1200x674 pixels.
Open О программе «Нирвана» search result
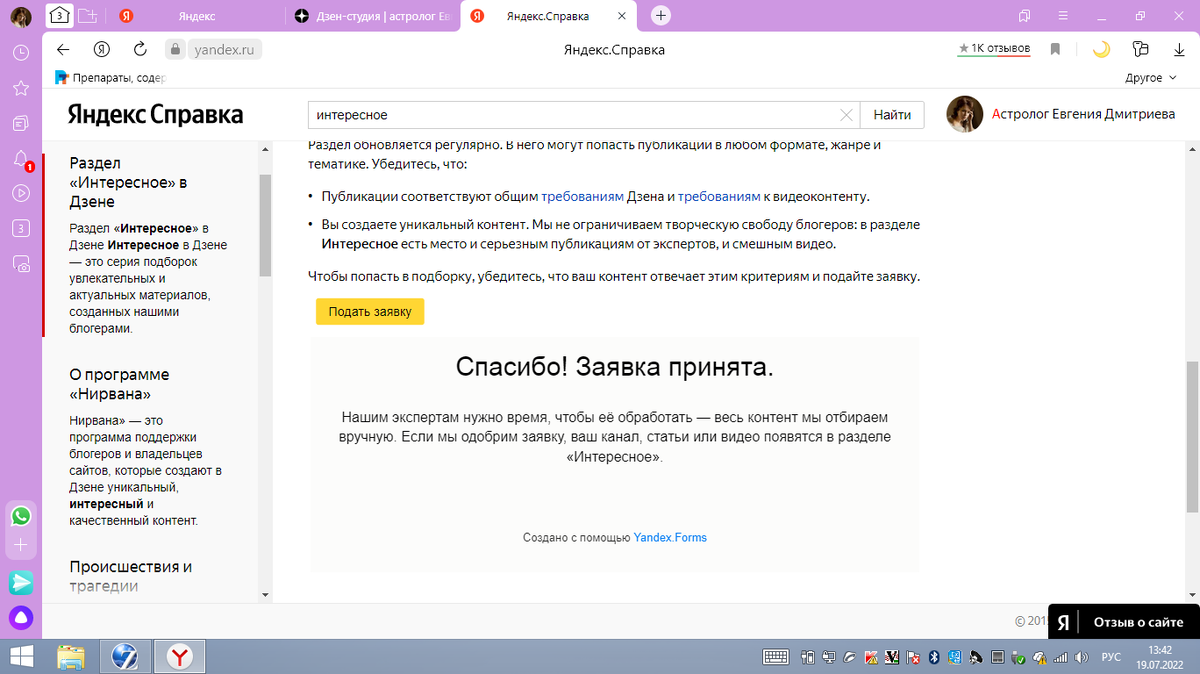point(119,384)
